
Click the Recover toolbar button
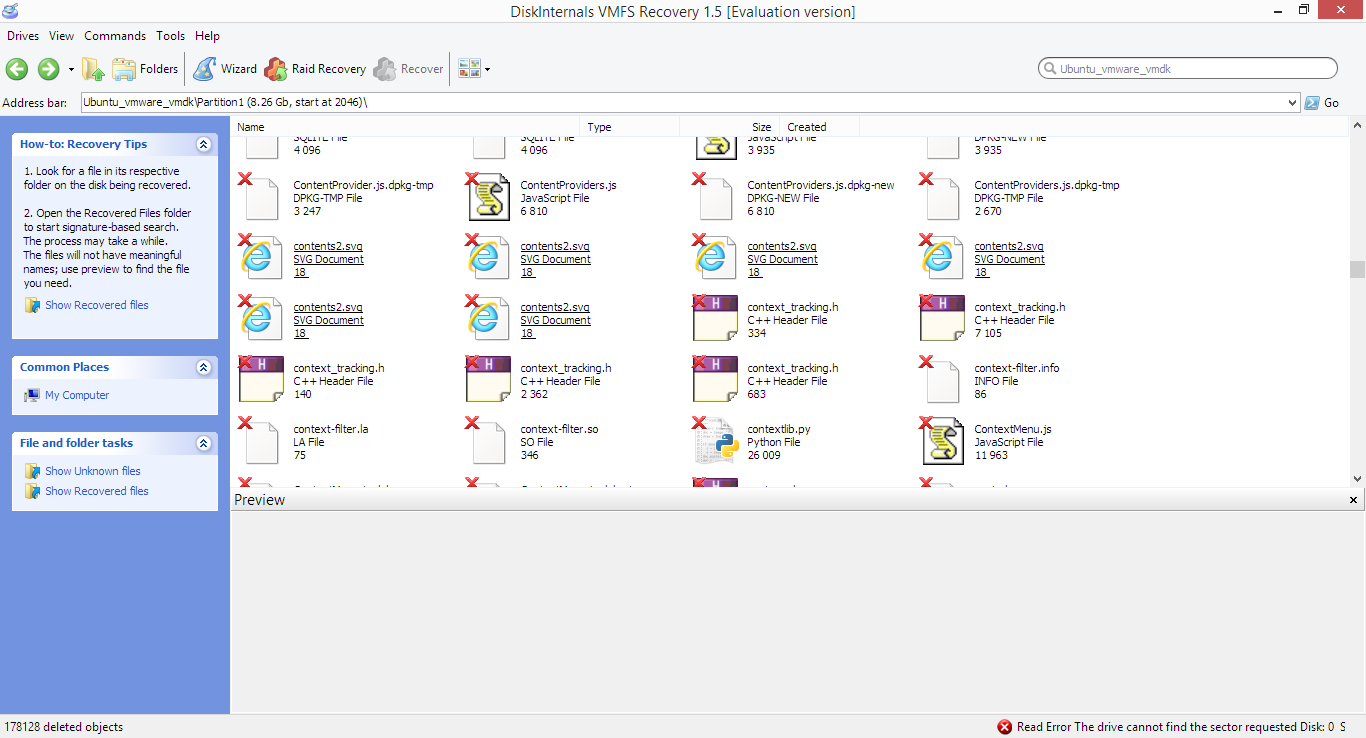click(x=408, y=69)
